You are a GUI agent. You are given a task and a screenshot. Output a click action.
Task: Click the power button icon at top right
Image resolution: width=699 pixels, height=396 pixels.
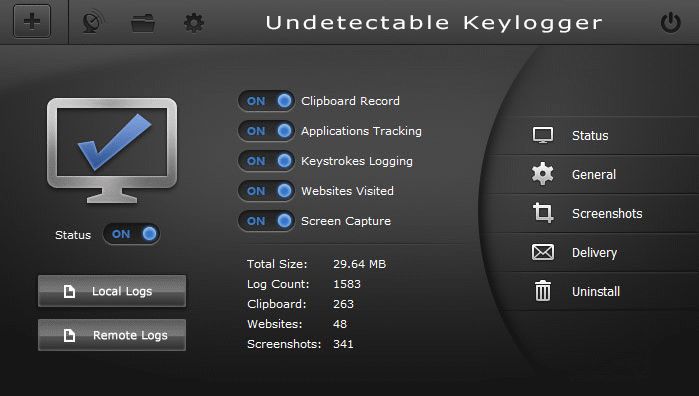pyautogui.click(x=670, y=22)
